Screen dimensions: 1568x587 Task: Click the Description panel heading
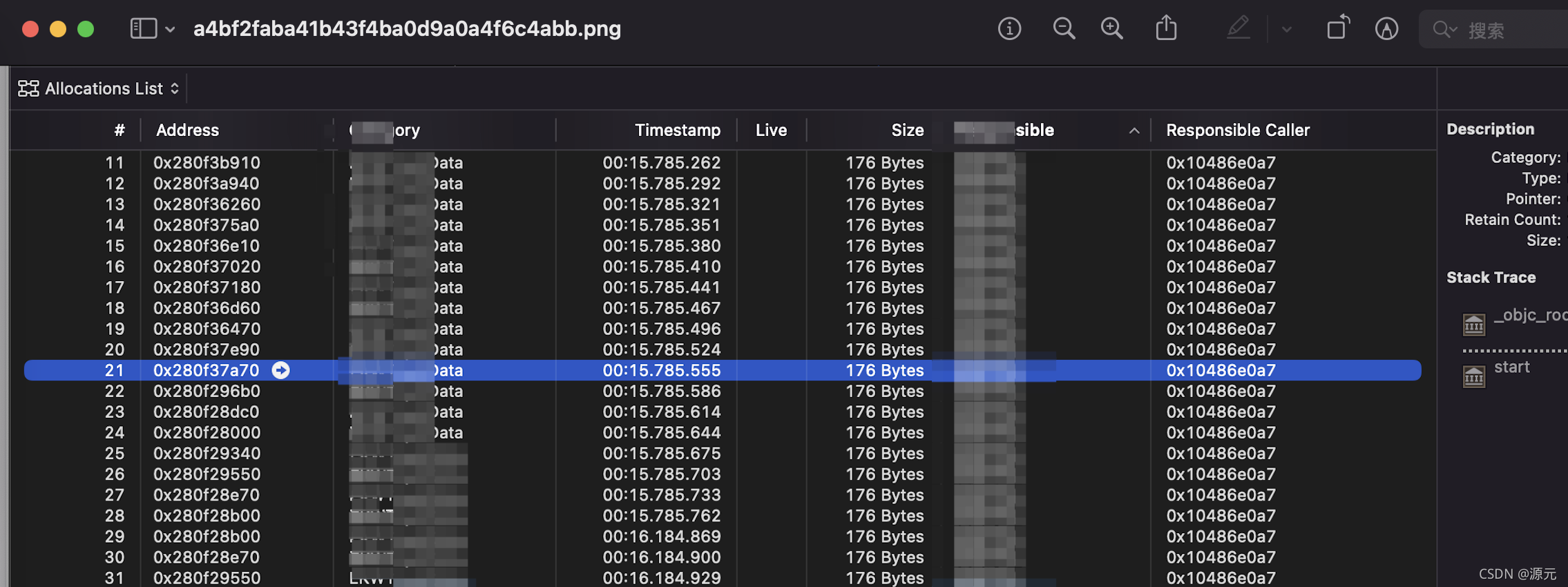coord(1490,129)
